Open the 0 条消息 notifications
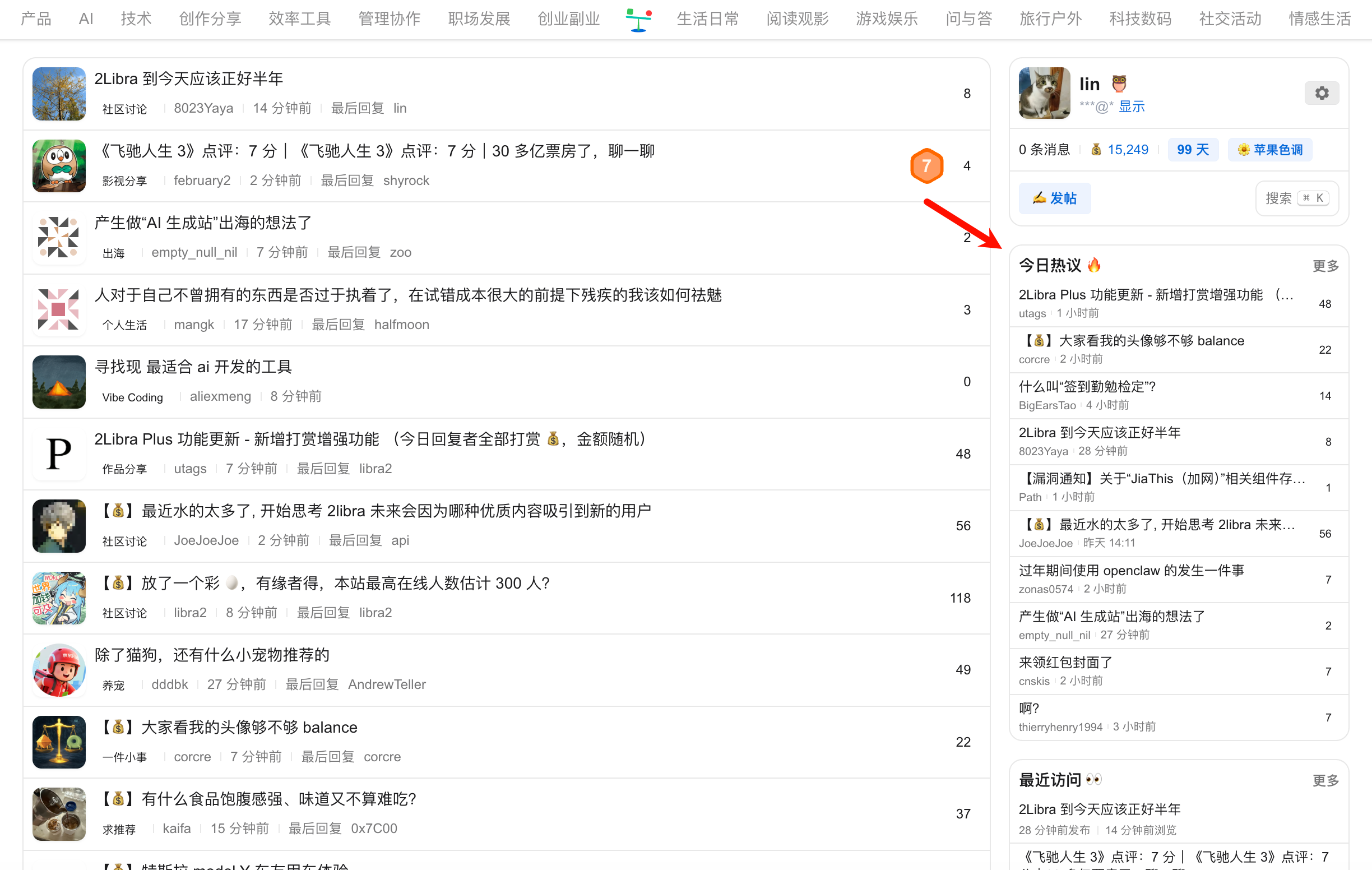Screen dimensions: 1372x870 pos(1044,150)
